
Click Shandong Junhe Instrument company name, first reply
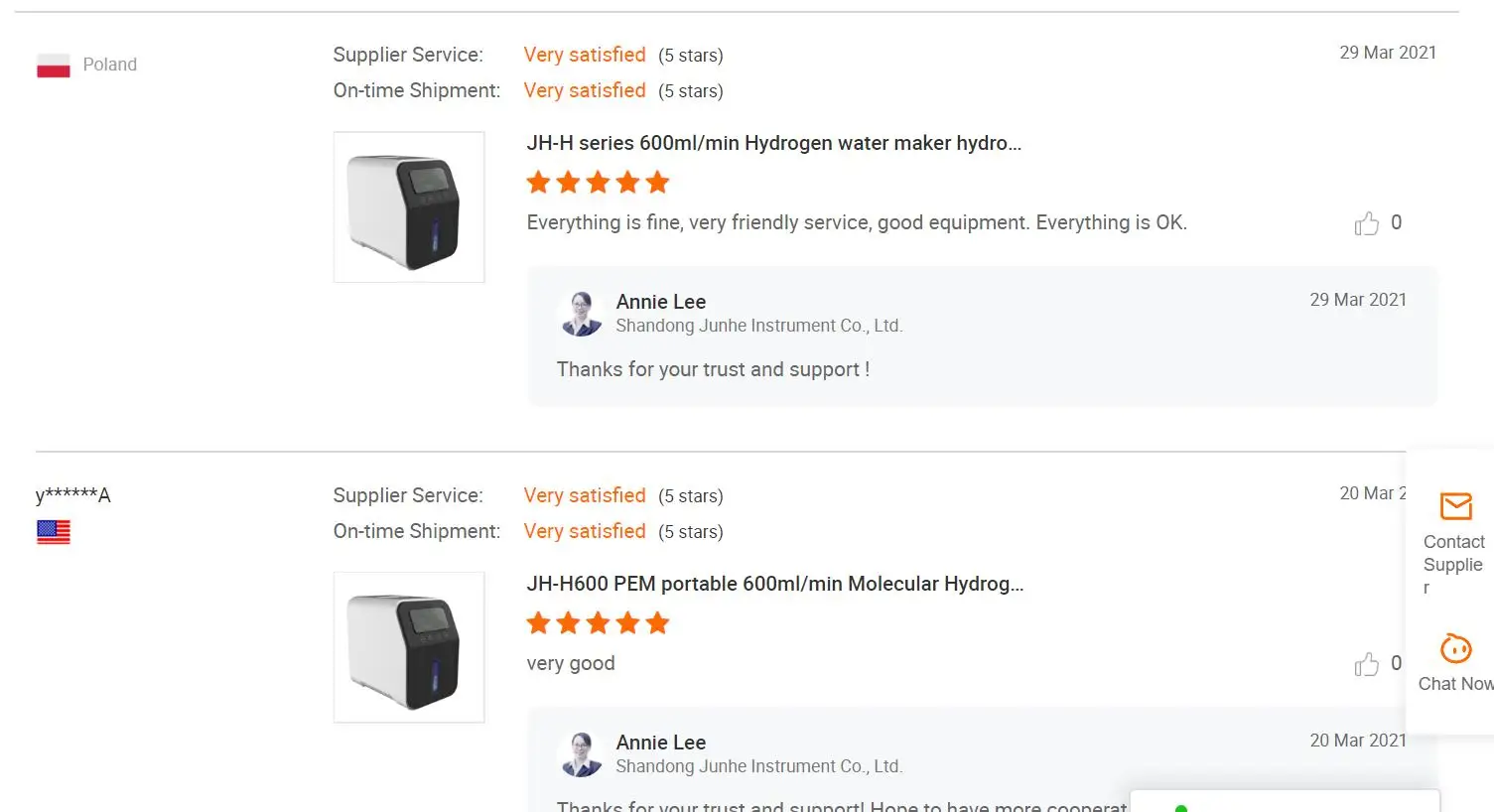(x=758, y=326)
